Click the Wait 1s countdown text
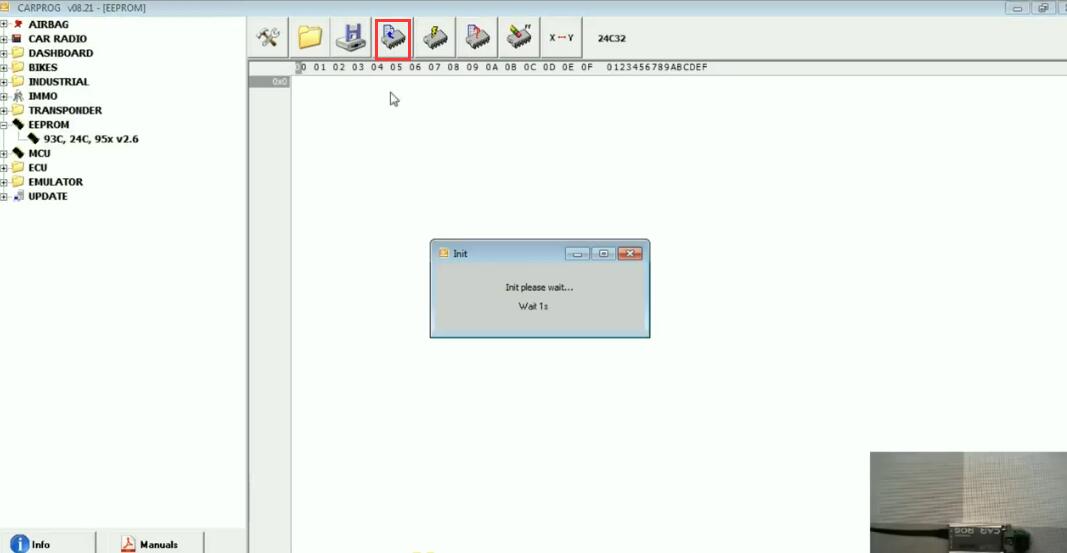The height and width of the screenshot is (553, 1067). coord(533,306)
